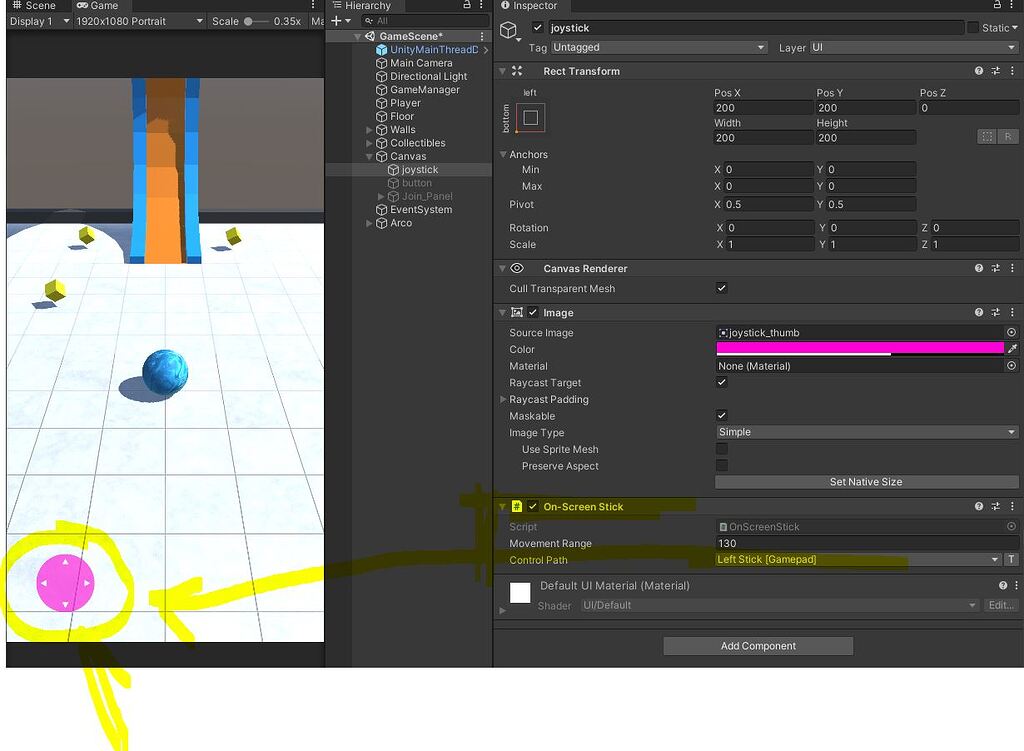1024x751 pixels.
Task: Expand the Walls object in the Hierarchy
Action: point(370,129)
